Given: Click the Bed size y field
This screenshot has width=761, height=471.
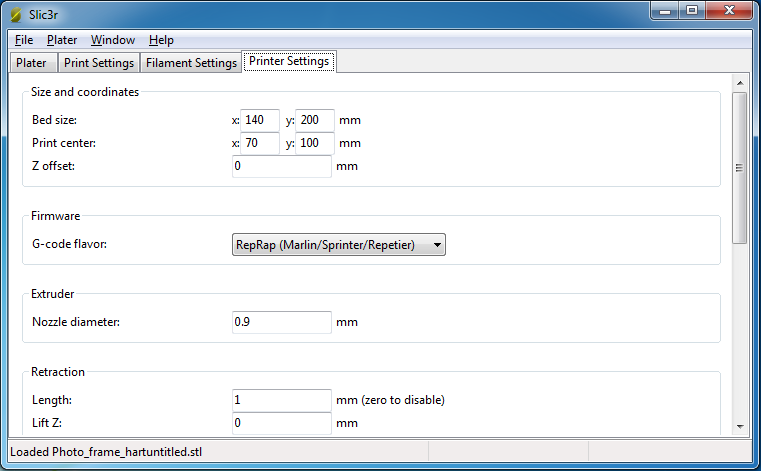Looking at the screenshot, I should (314, 120).
